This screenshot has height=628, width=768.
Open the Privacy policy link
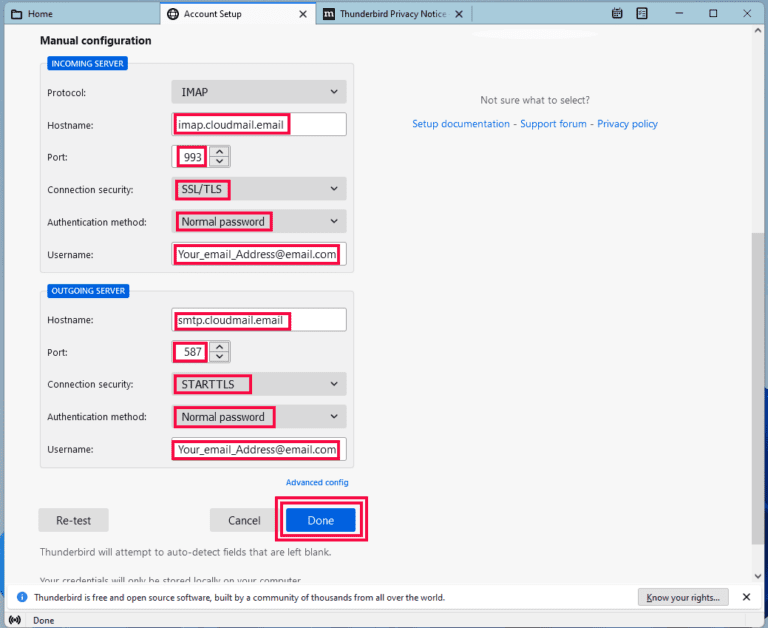[x=627, y=124]
